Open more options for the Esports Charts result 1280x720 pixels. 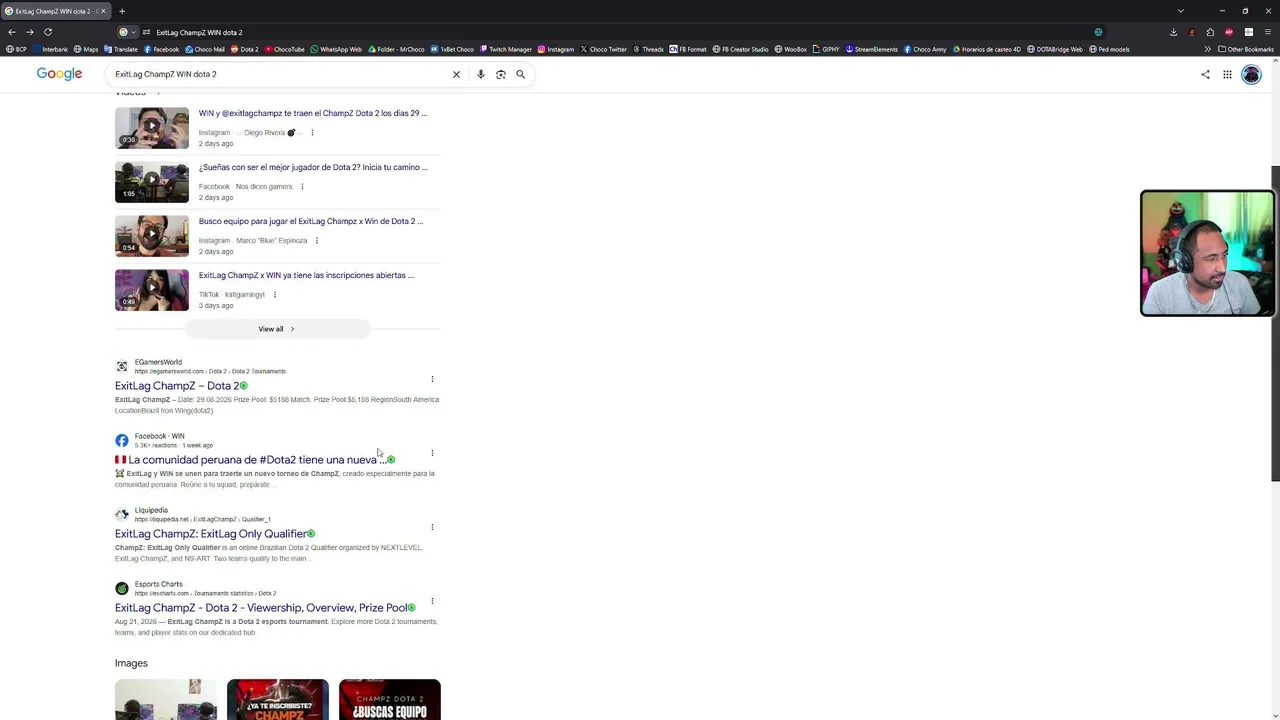click(432, 601)
